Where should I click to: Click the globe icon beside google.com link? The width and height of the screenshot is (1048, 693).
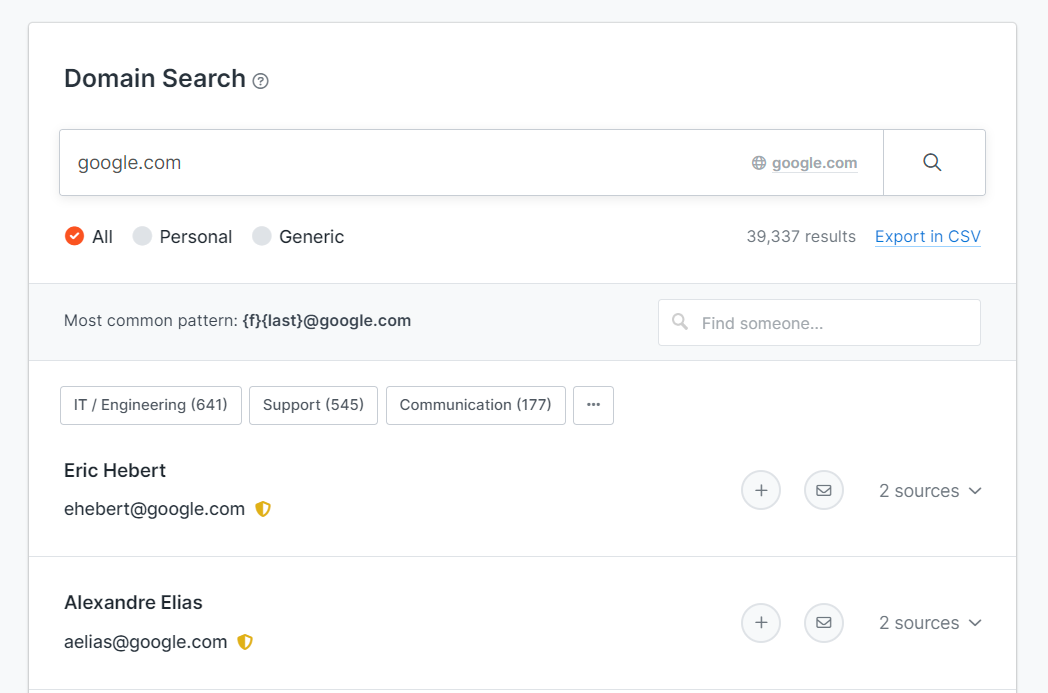[x=759, y=163]
